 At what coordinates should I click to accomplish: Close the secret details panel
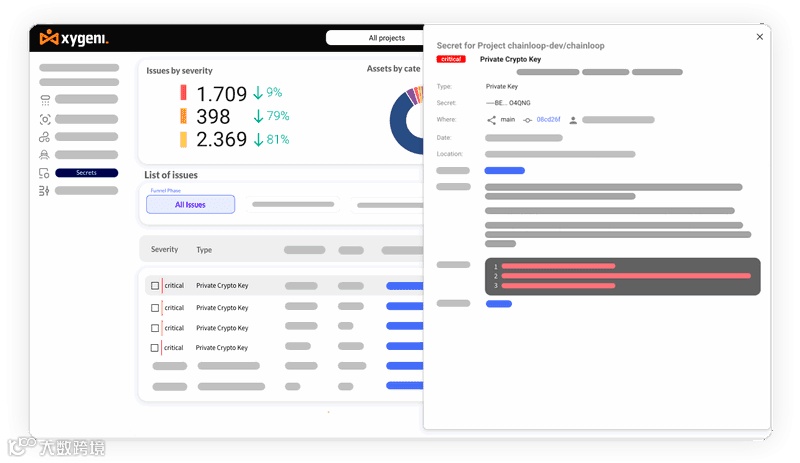point(760,37)
